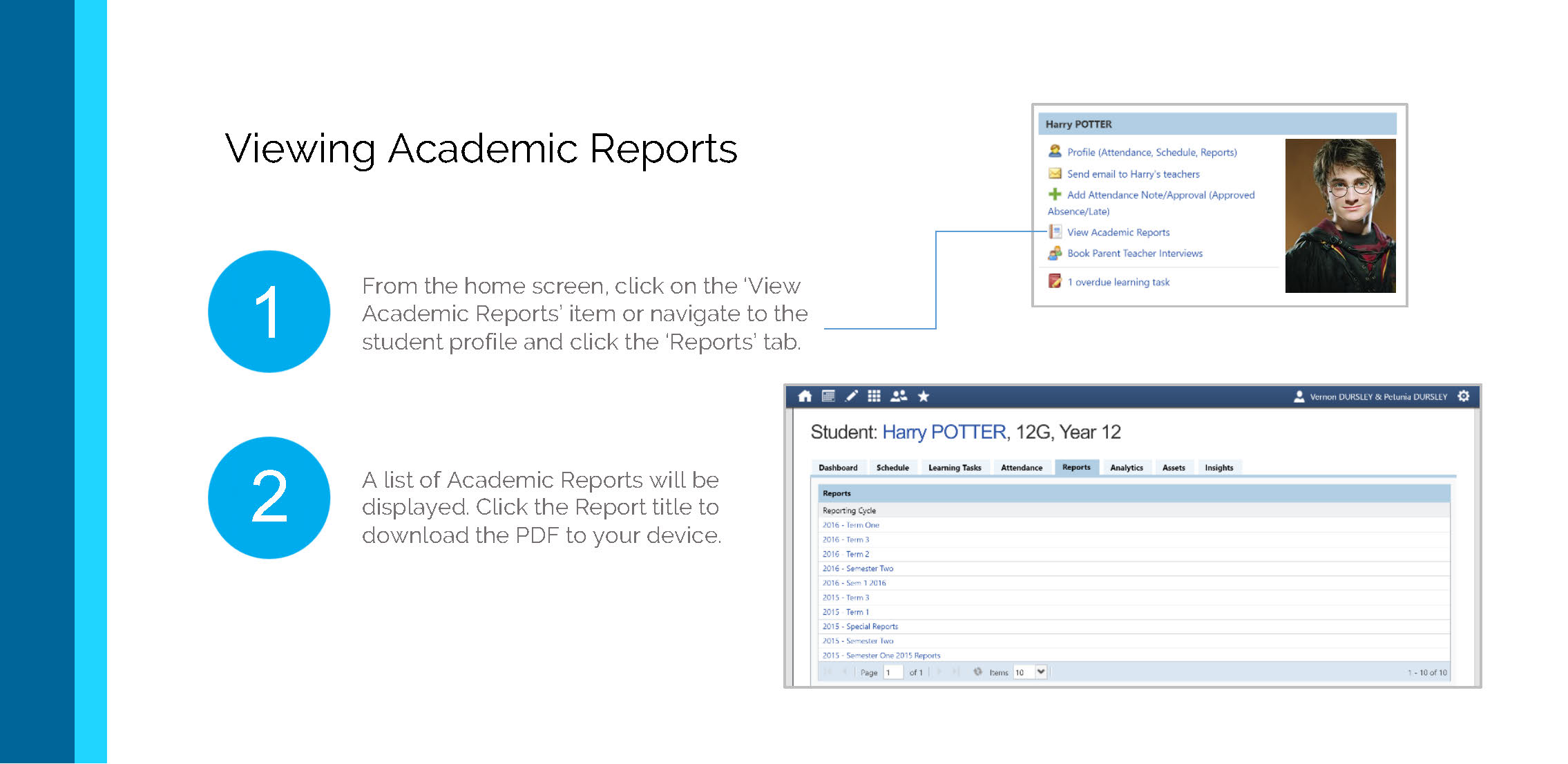Click the people community icon
The width and height of the screenshot is (1568, 764).
point(899,397)
